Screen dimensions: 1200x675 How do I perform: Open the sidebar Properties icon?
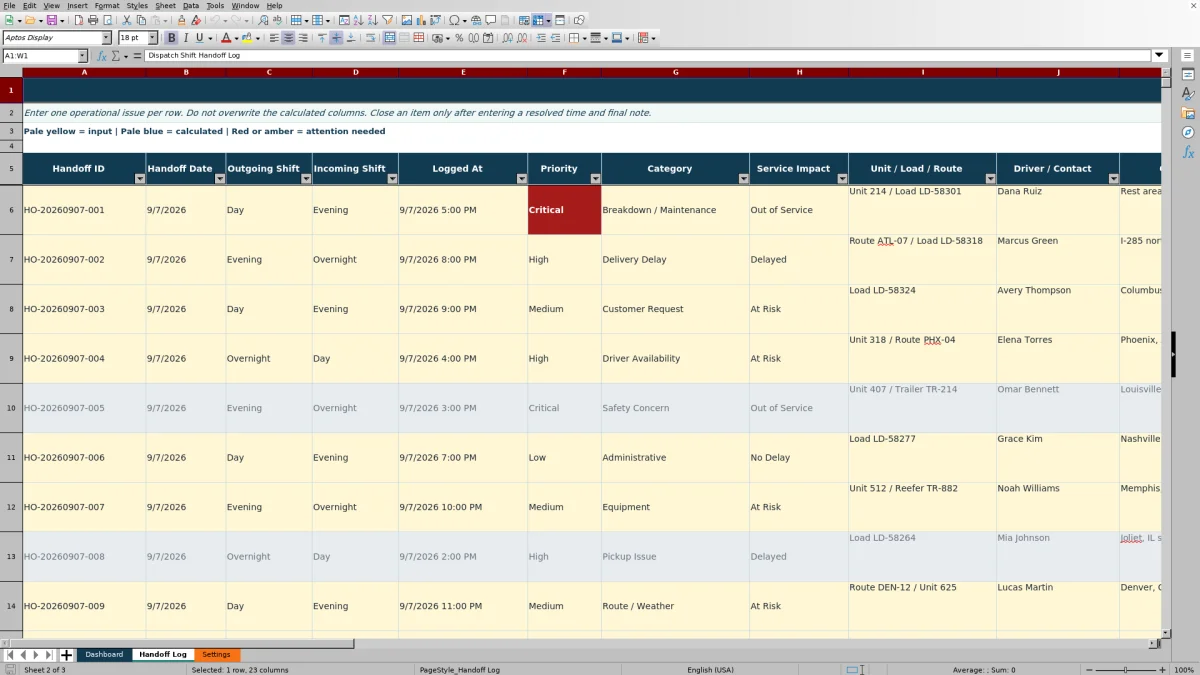[x=1188, y=74]
